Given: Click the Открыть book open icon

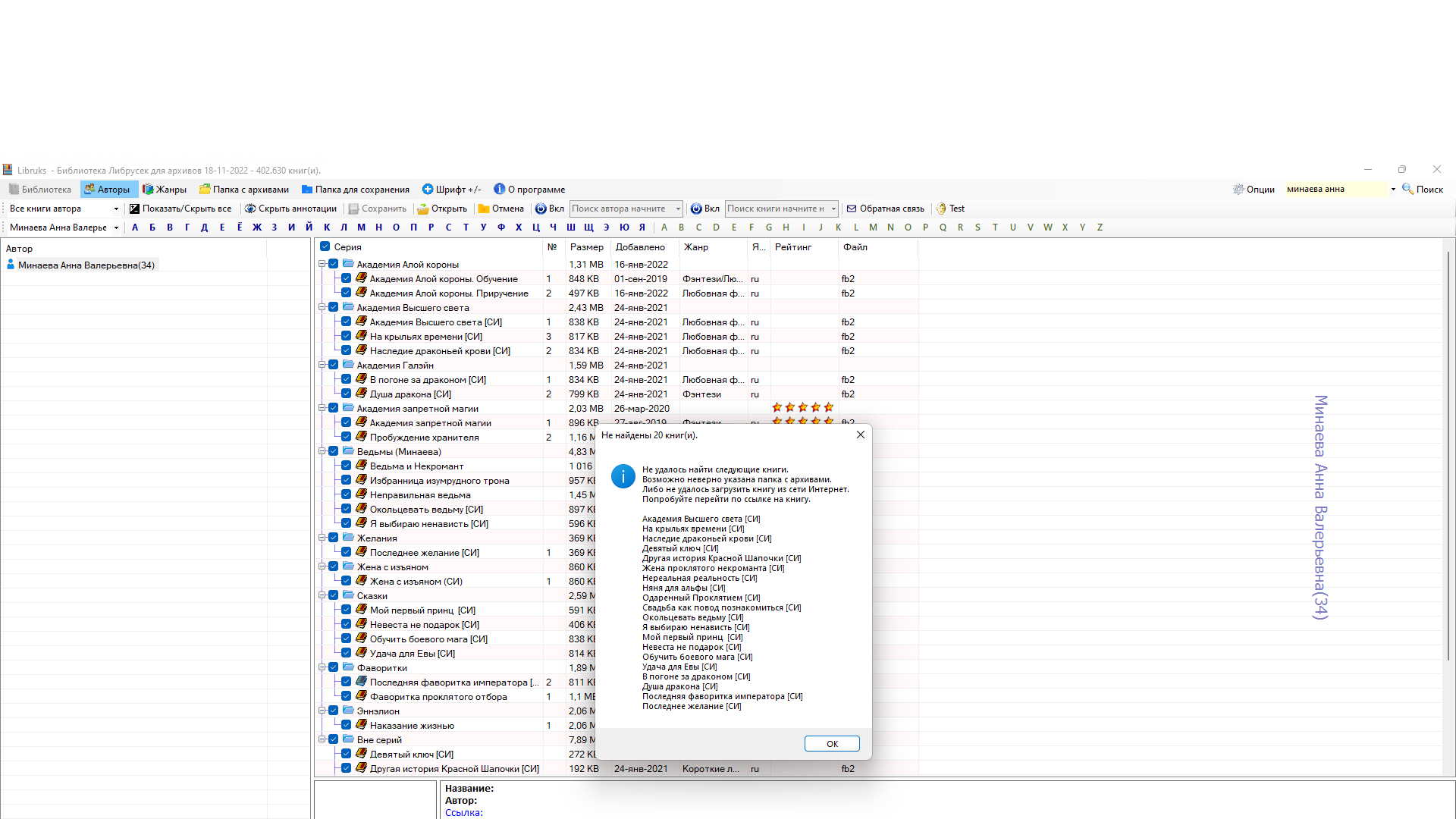Looking at the screenshot, I should [423, 209].
